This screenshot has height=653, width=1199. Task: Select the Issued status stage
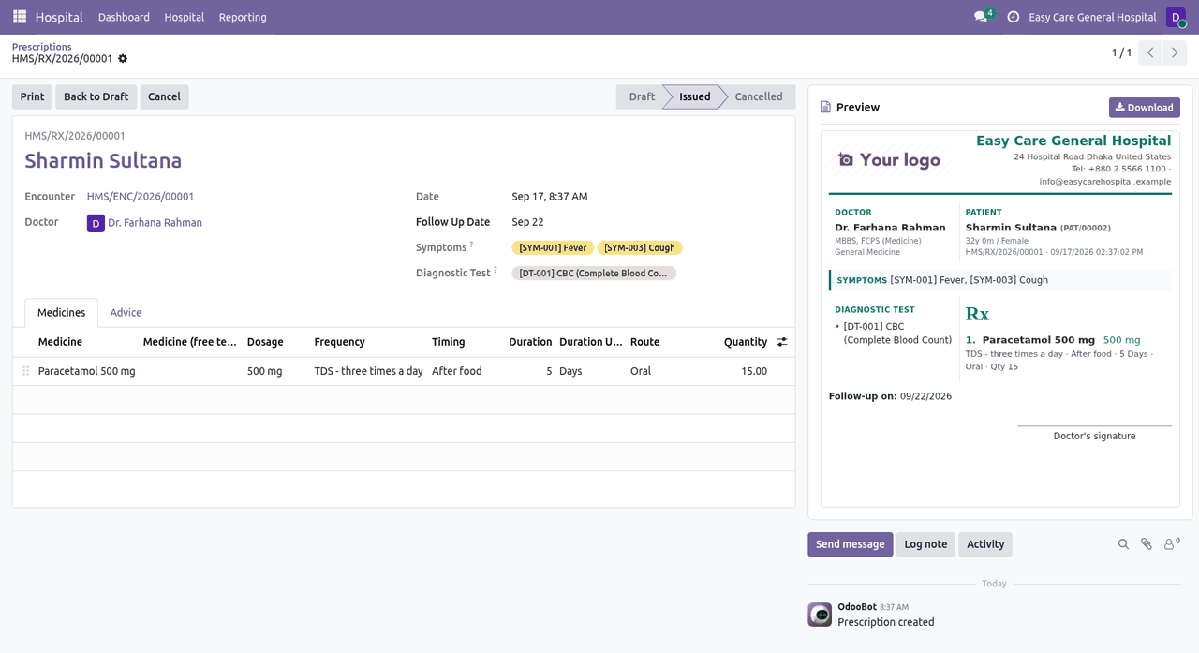point(694,97)
